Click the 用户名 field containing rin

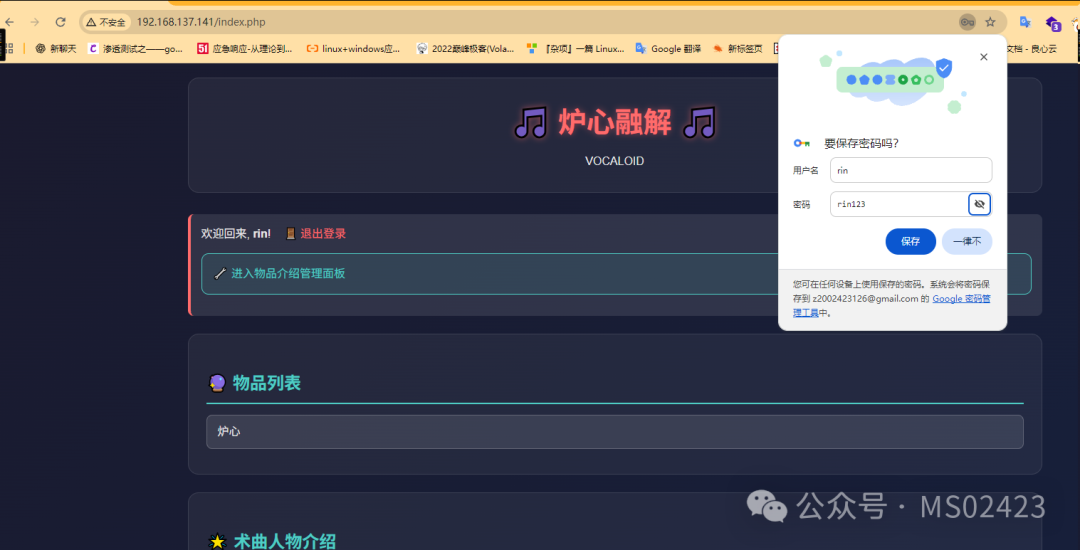(911, 170)
